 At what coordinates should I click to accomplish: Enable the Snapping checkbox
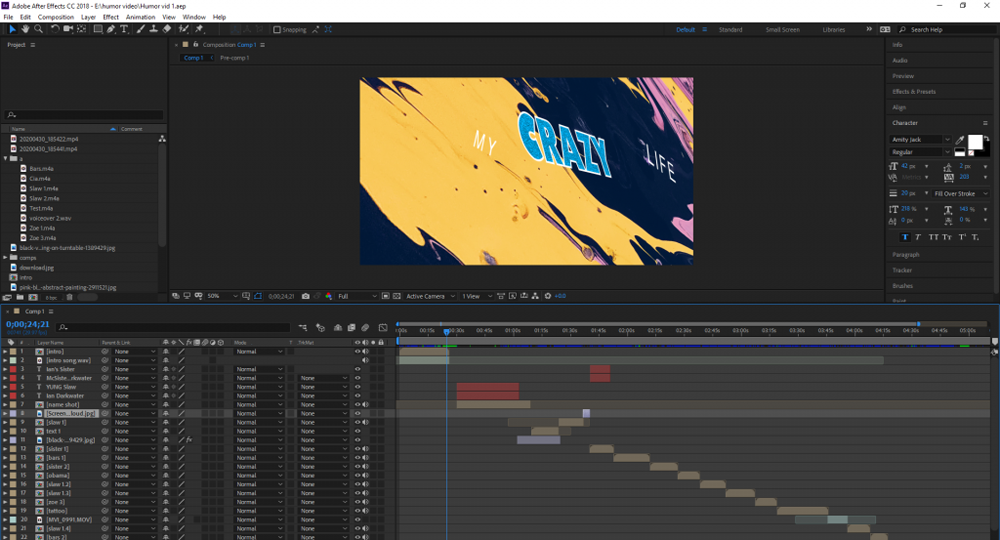277,30
